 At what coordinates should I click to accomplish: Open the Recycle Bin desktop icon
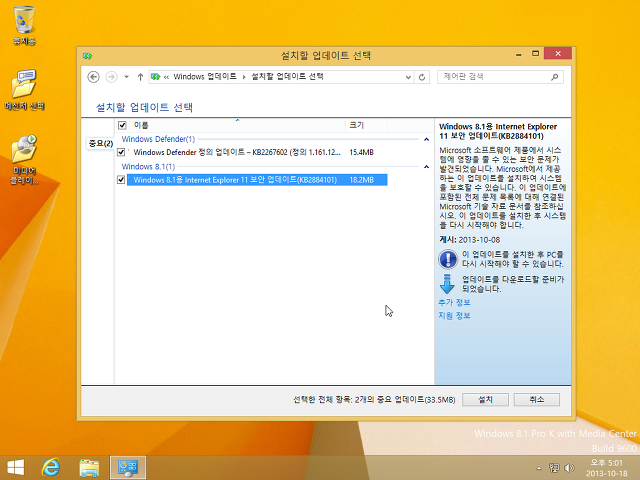tap(24, 25)
